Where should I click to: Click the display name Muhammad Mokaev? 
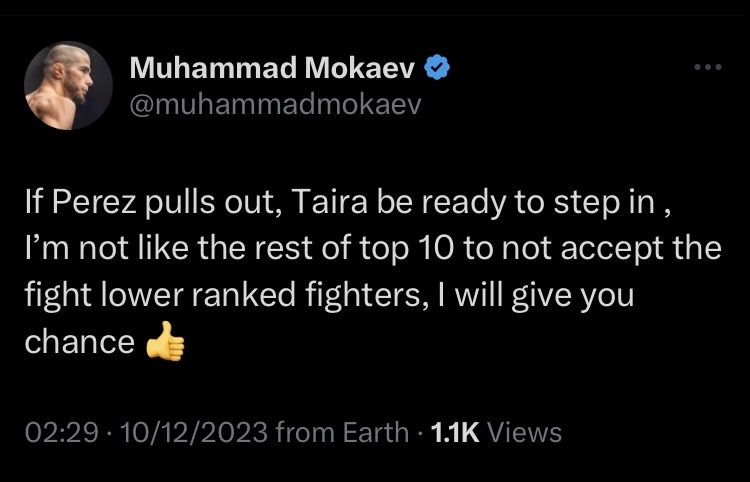click(x=272, y=67)
